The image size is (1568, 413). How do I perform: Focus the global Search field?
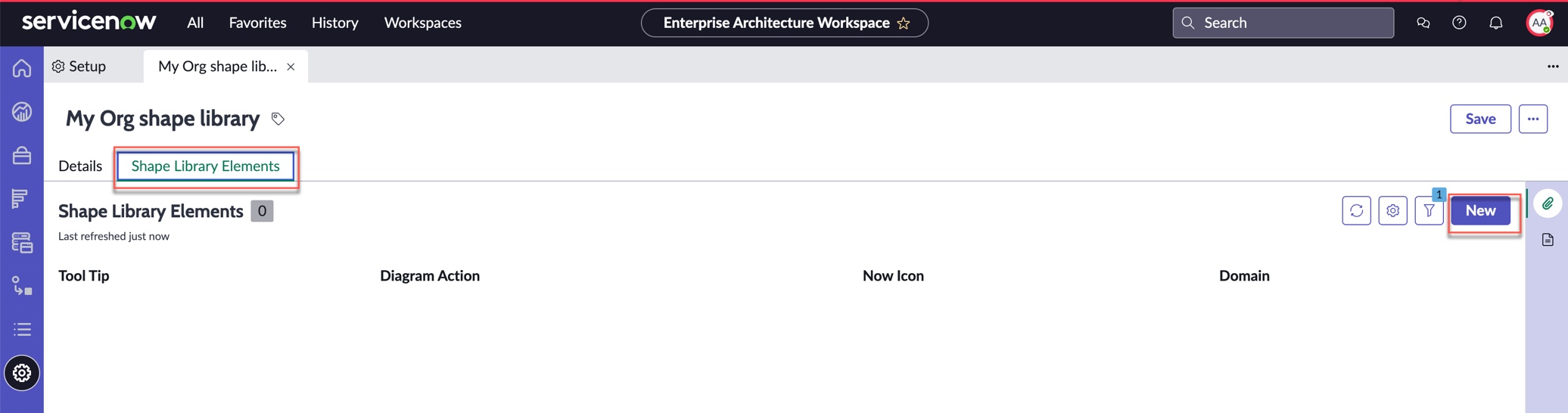(1283, 23)
